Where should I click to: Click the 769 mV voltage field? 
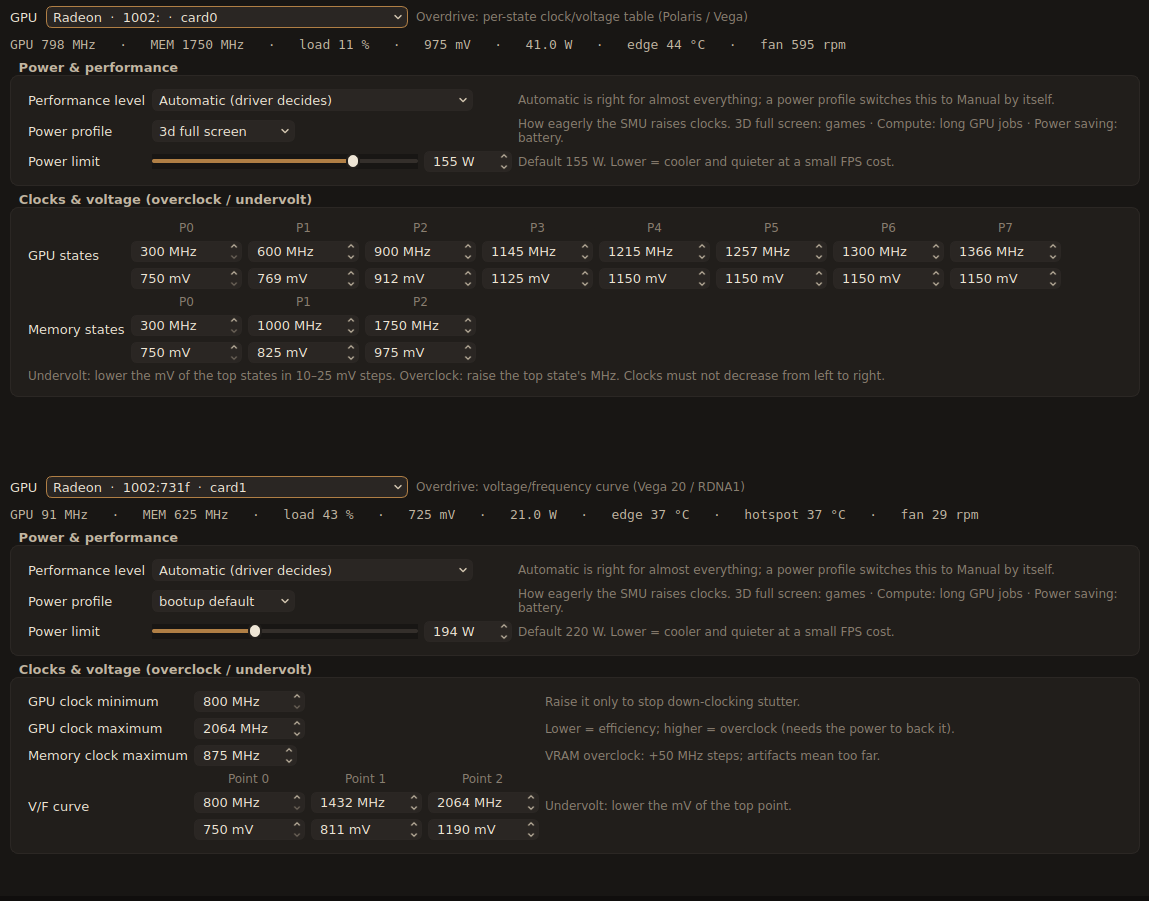[303, 279]
